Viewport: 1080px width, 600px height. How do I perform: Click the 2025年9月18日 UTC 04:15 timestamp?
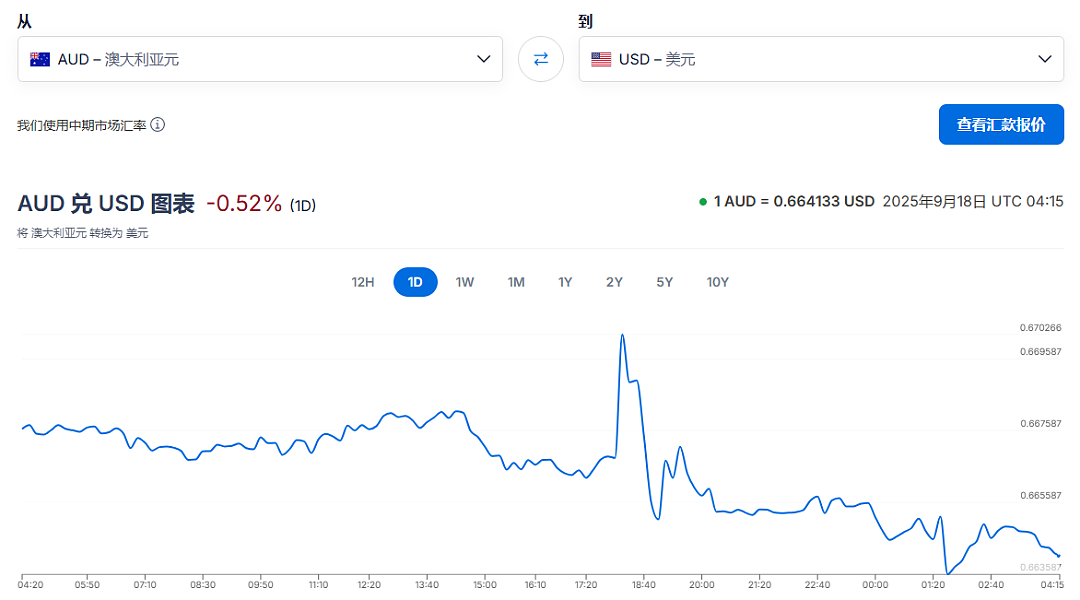(973, 202)
